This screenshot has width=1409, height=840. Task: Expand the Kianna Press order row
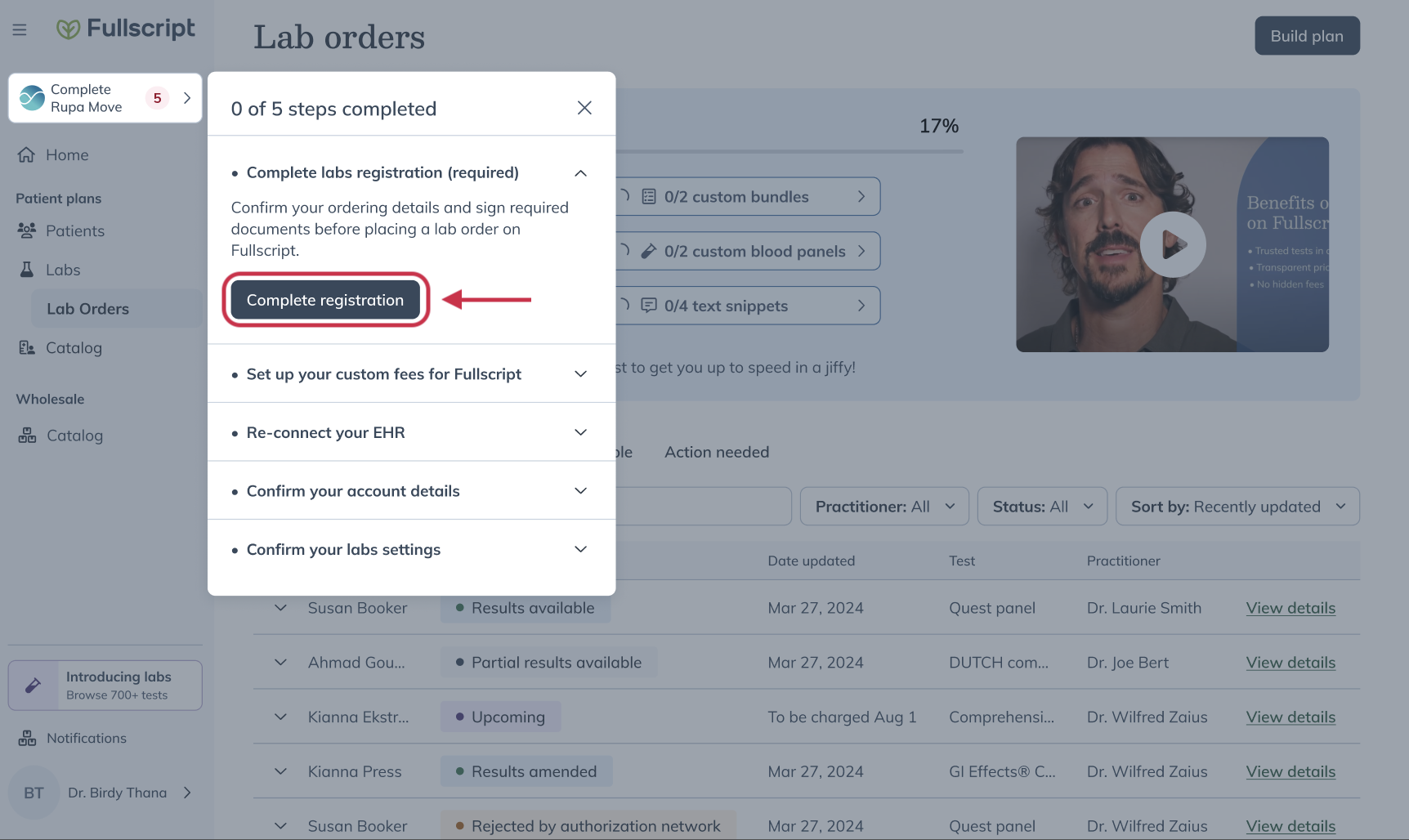(x=280, y=771)
